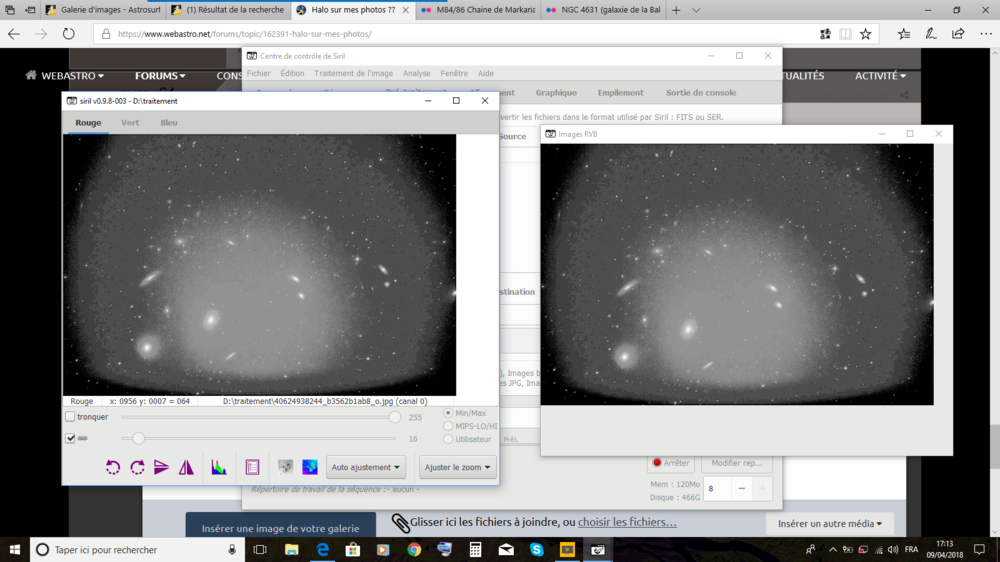Launch Chrome from taskbar
1000x562 pixels.
point(414,549)
